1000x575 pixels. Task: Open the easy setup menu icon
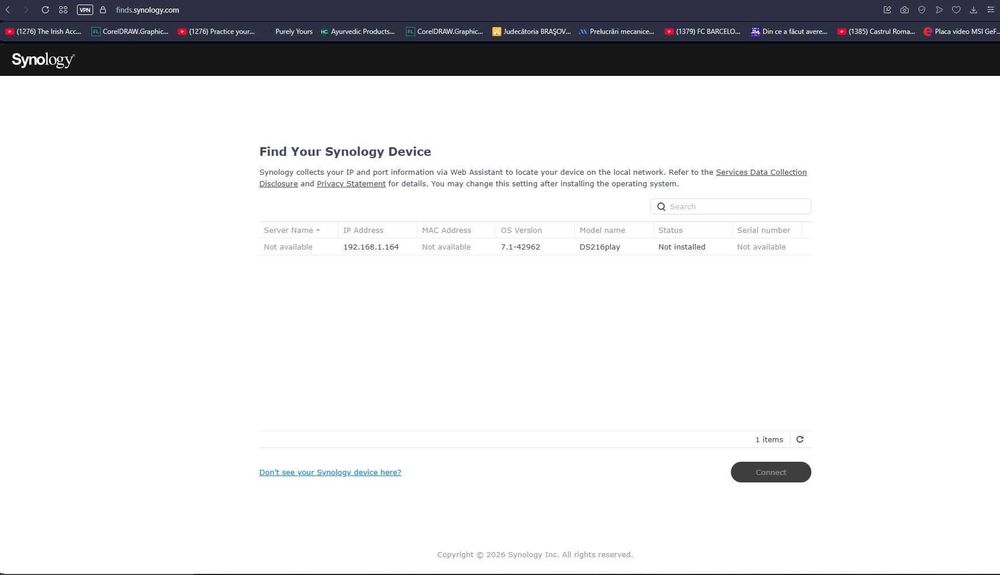tap(990, 10)
